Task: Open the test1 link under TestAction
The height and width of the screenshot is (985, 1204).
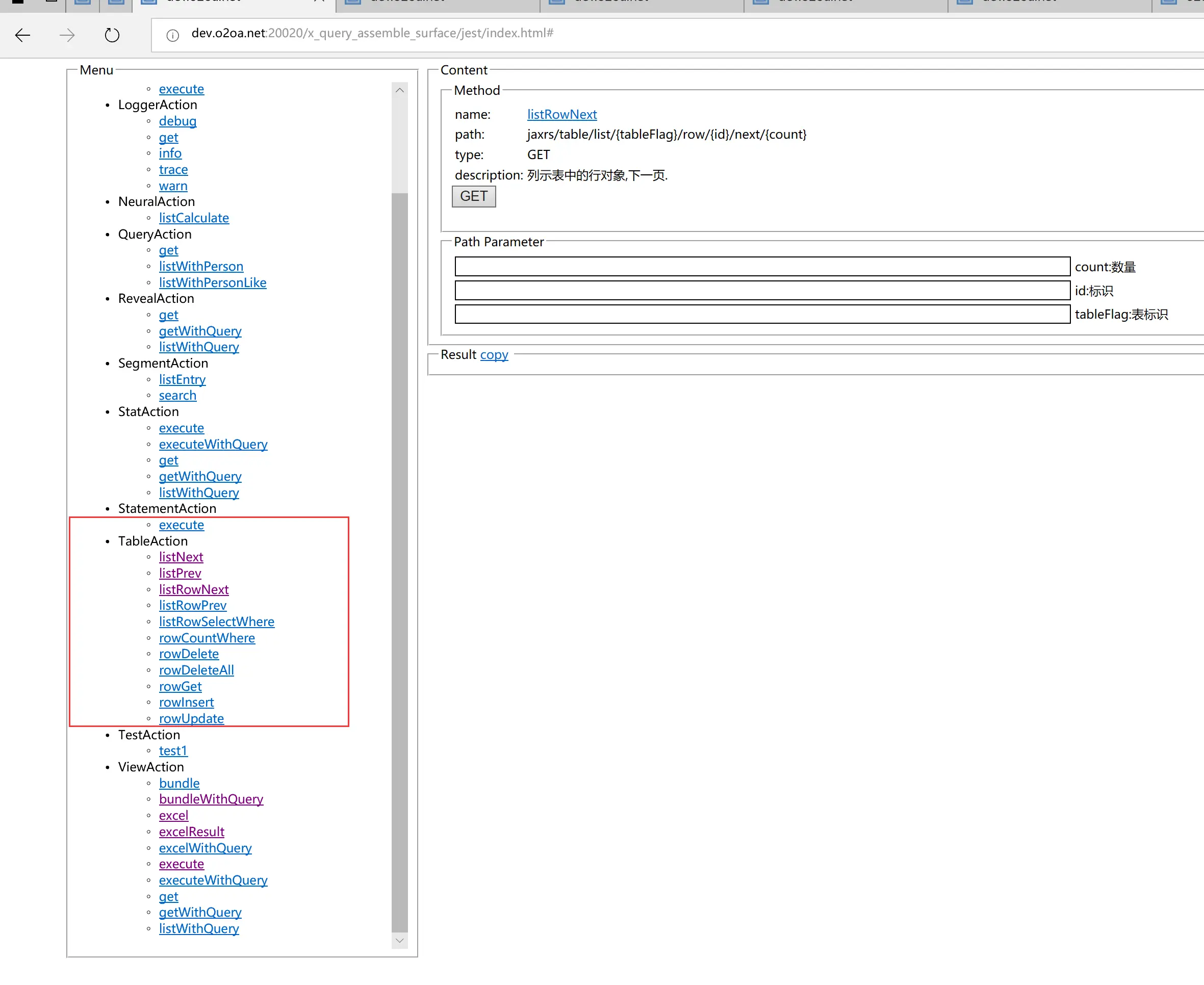Action: [x=172, y=750]
